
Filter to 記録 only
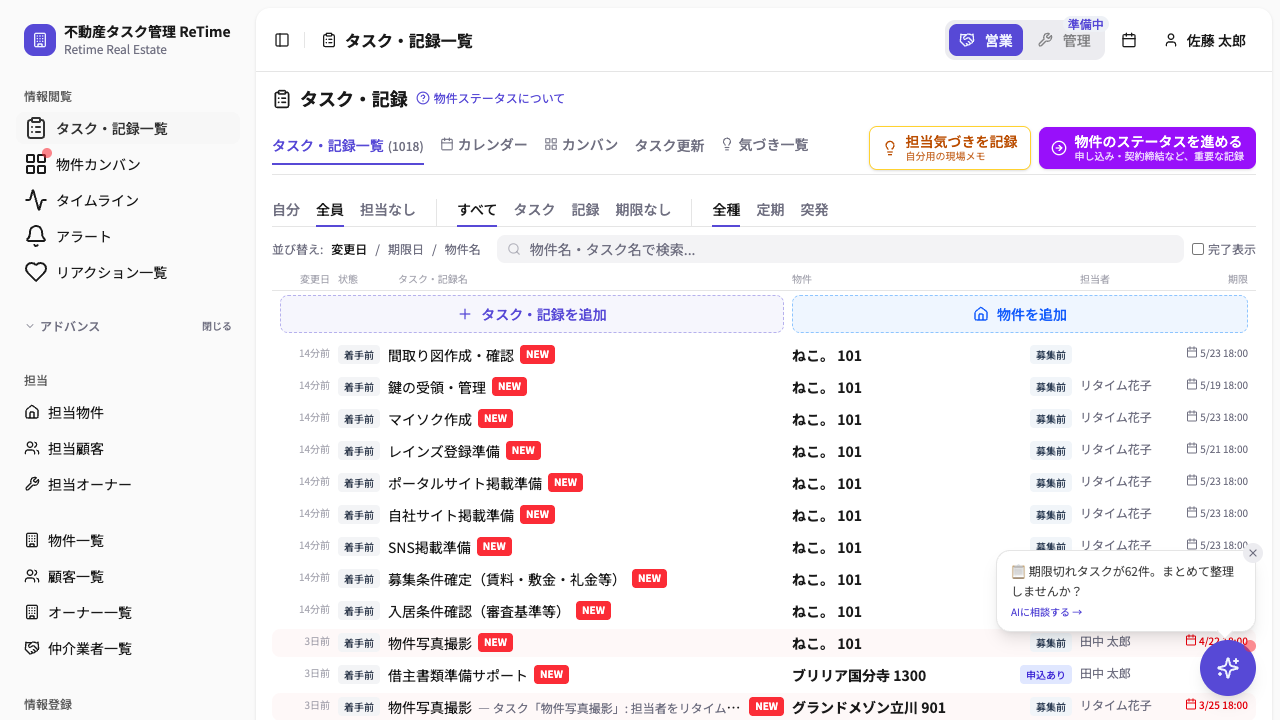[585, 210]
